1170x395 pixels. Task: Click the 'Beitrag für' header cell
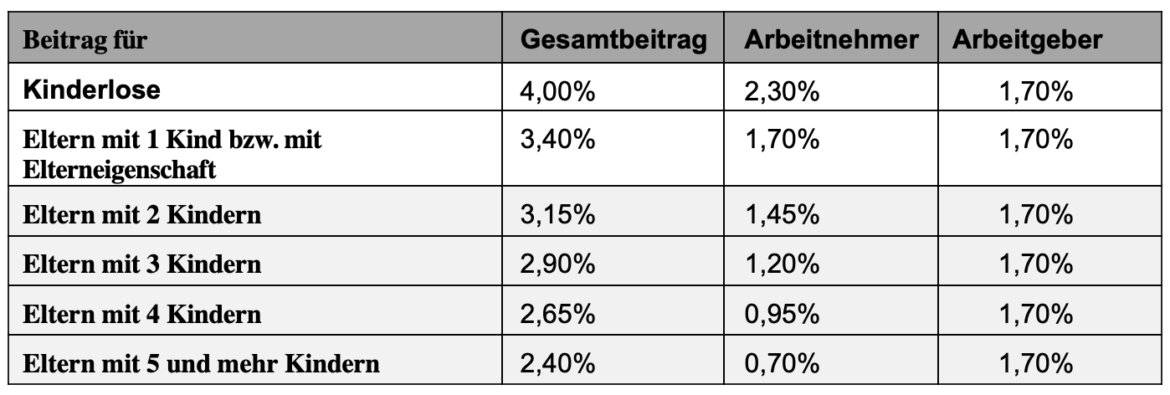click(255, 38)
